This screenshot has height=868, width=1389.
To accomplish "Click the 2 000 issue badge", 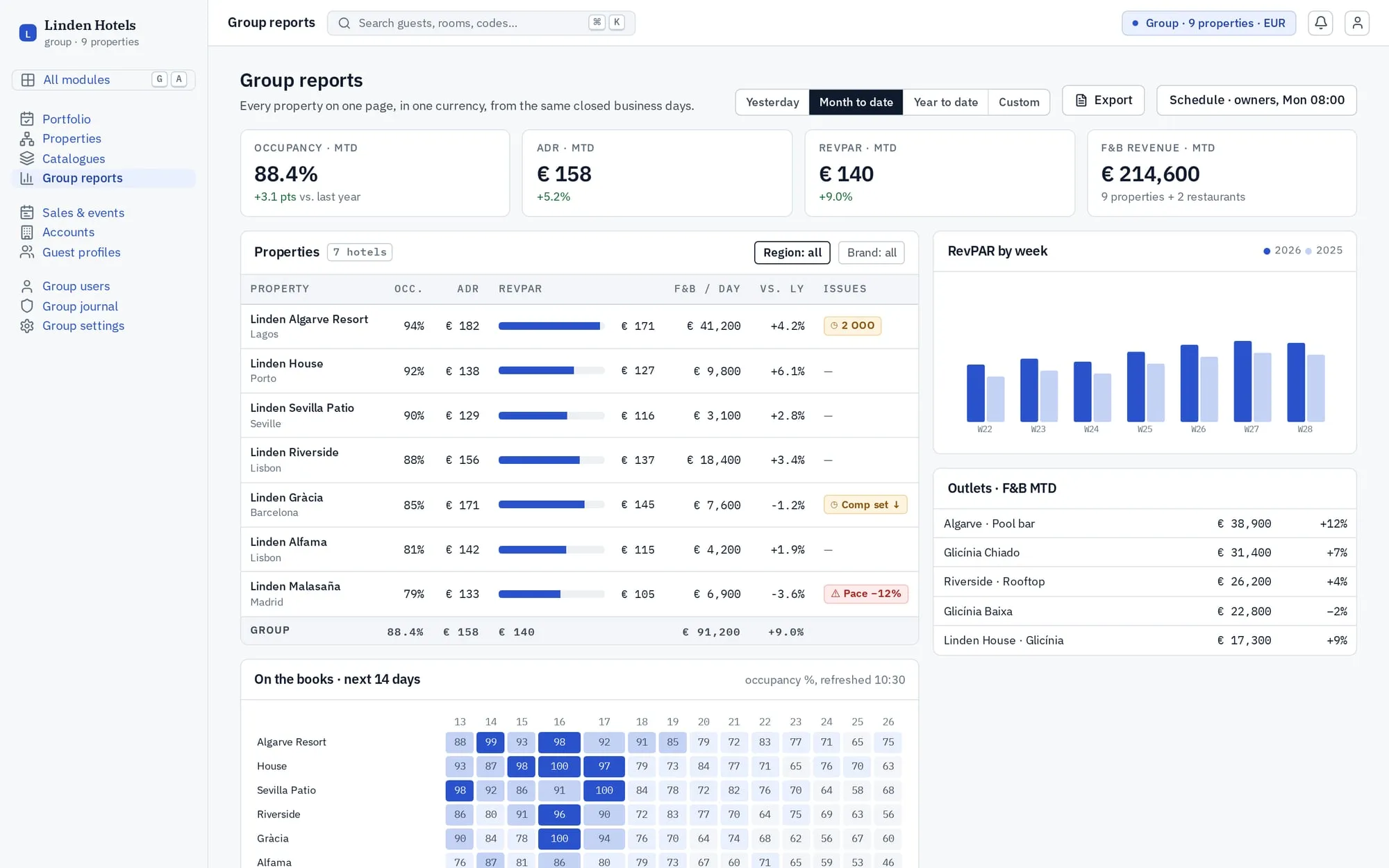I will [852, 326].
